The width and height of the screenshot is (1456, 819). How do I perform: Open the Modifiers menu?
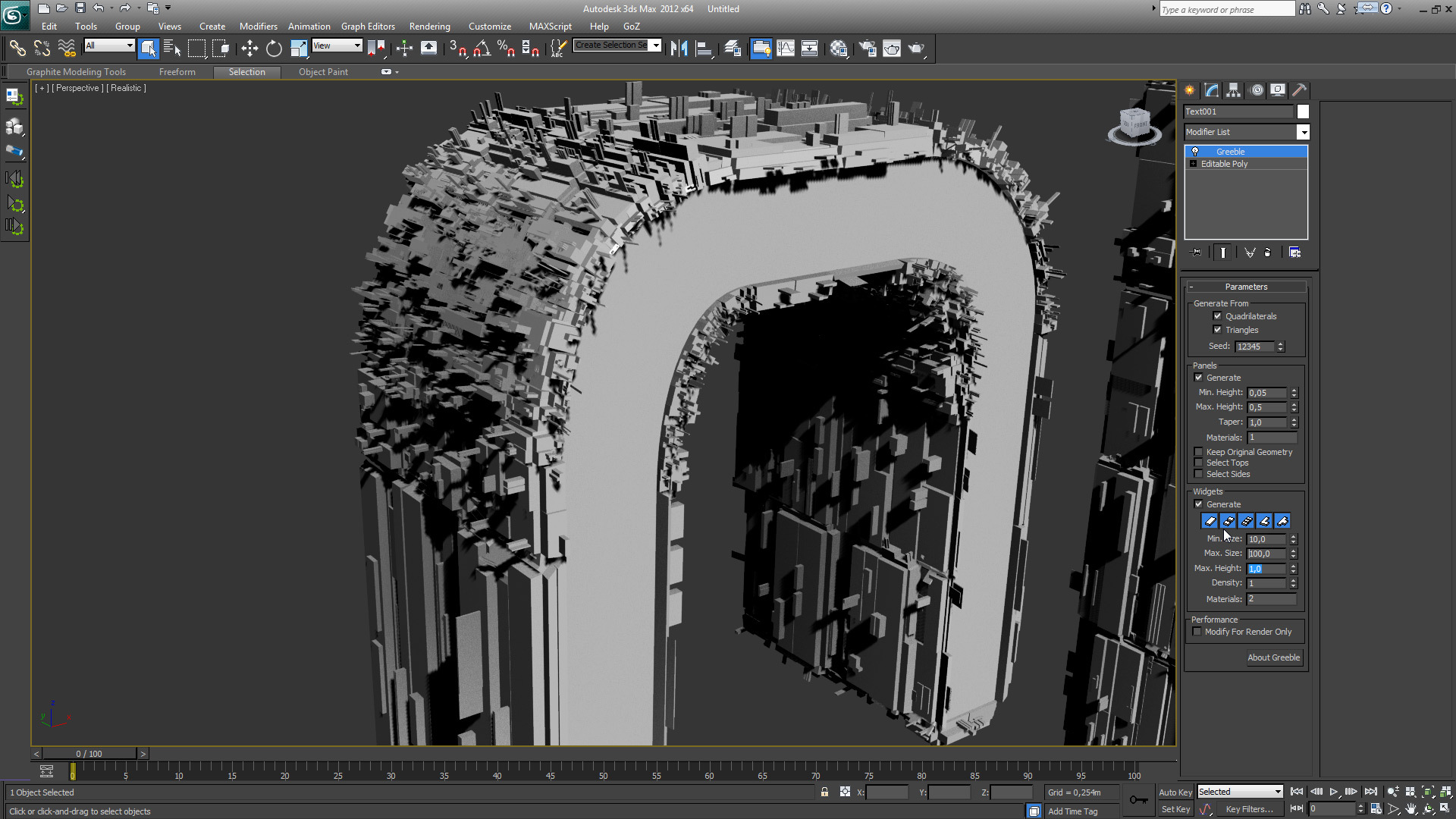[258, 26]
